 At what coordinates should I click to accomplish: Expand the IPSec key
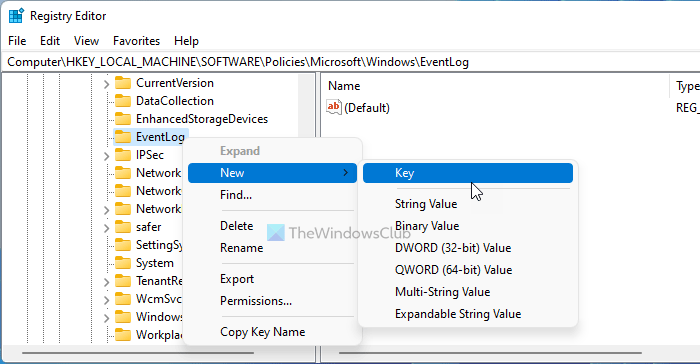click(x=106, y=156)
